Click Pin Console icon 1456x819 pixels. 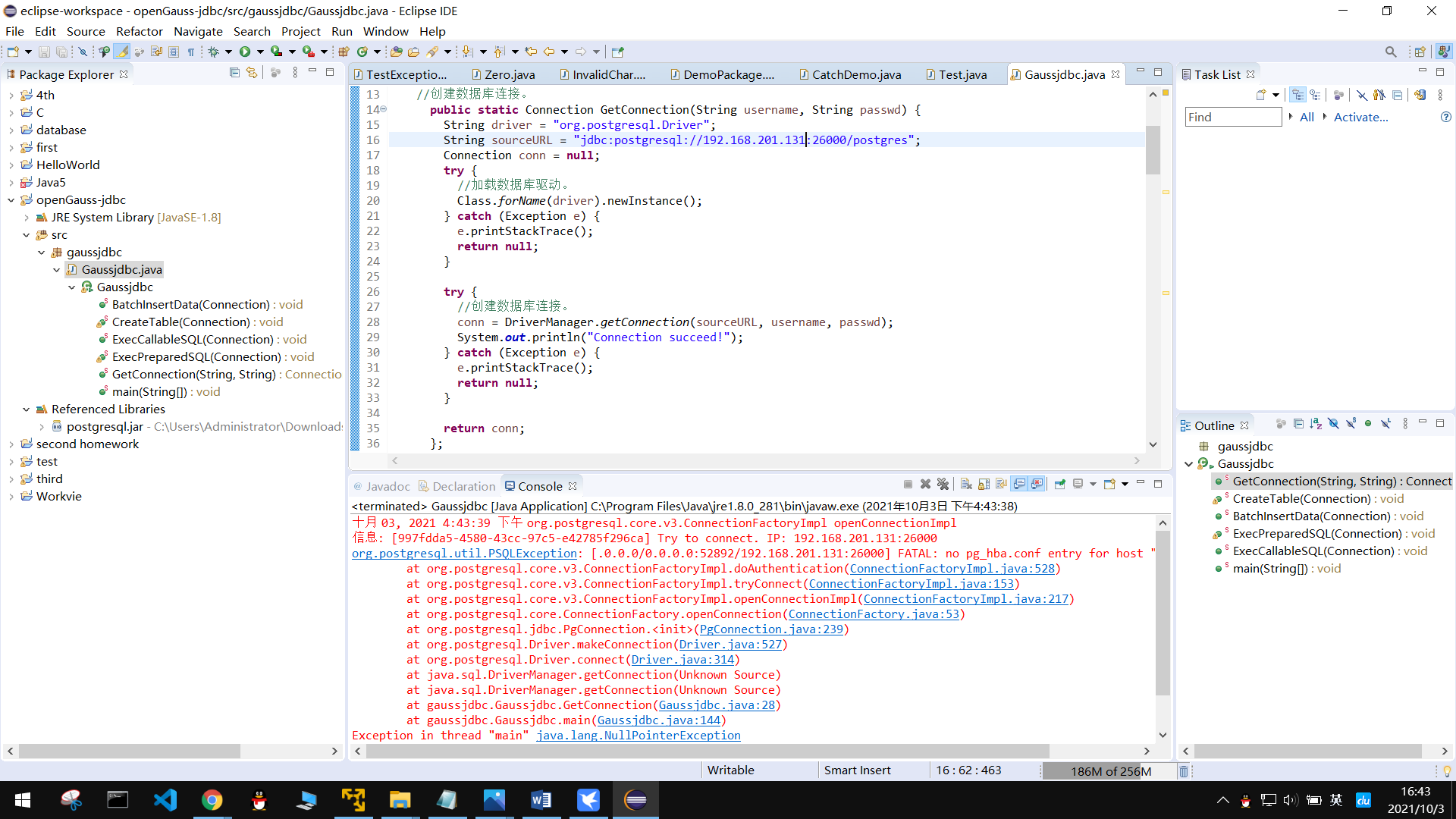point(1060,484)
